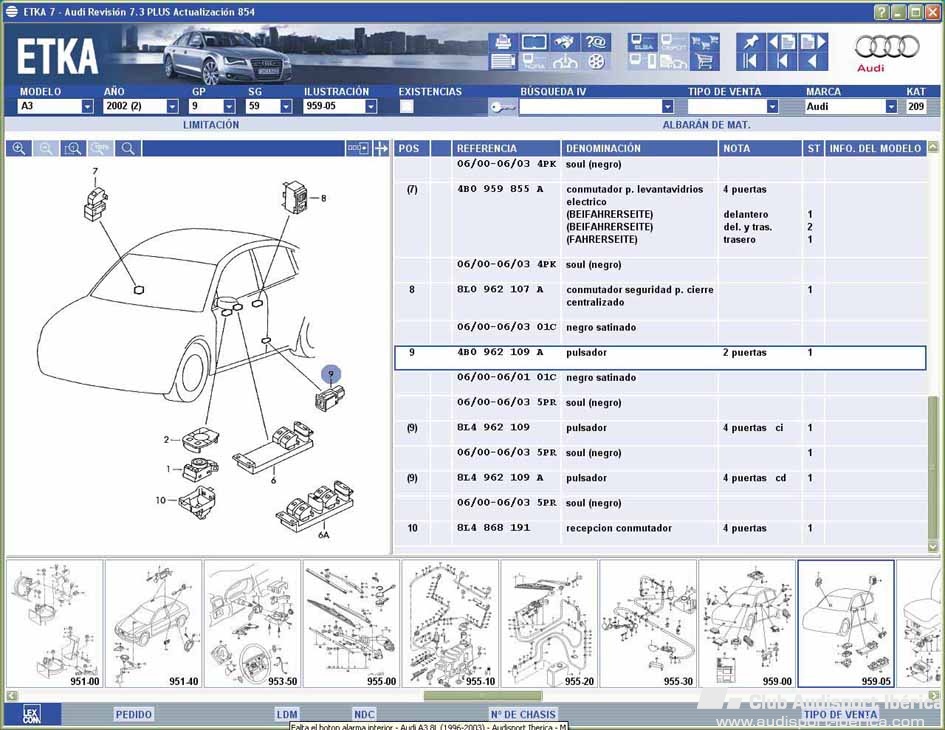
Task: Toggle the thumbnail strip layout icon
Action: point(357,148)
